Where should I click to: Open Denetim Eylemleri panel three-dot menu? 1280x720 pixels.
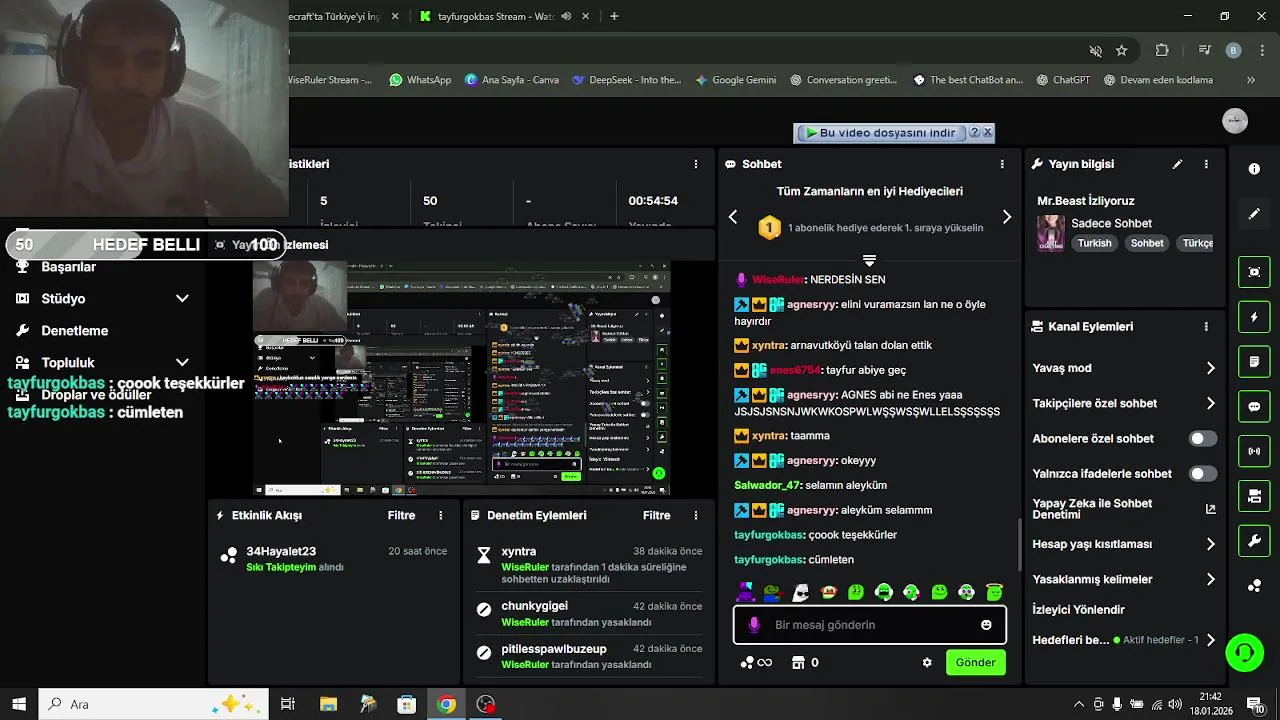pos(696,516)
